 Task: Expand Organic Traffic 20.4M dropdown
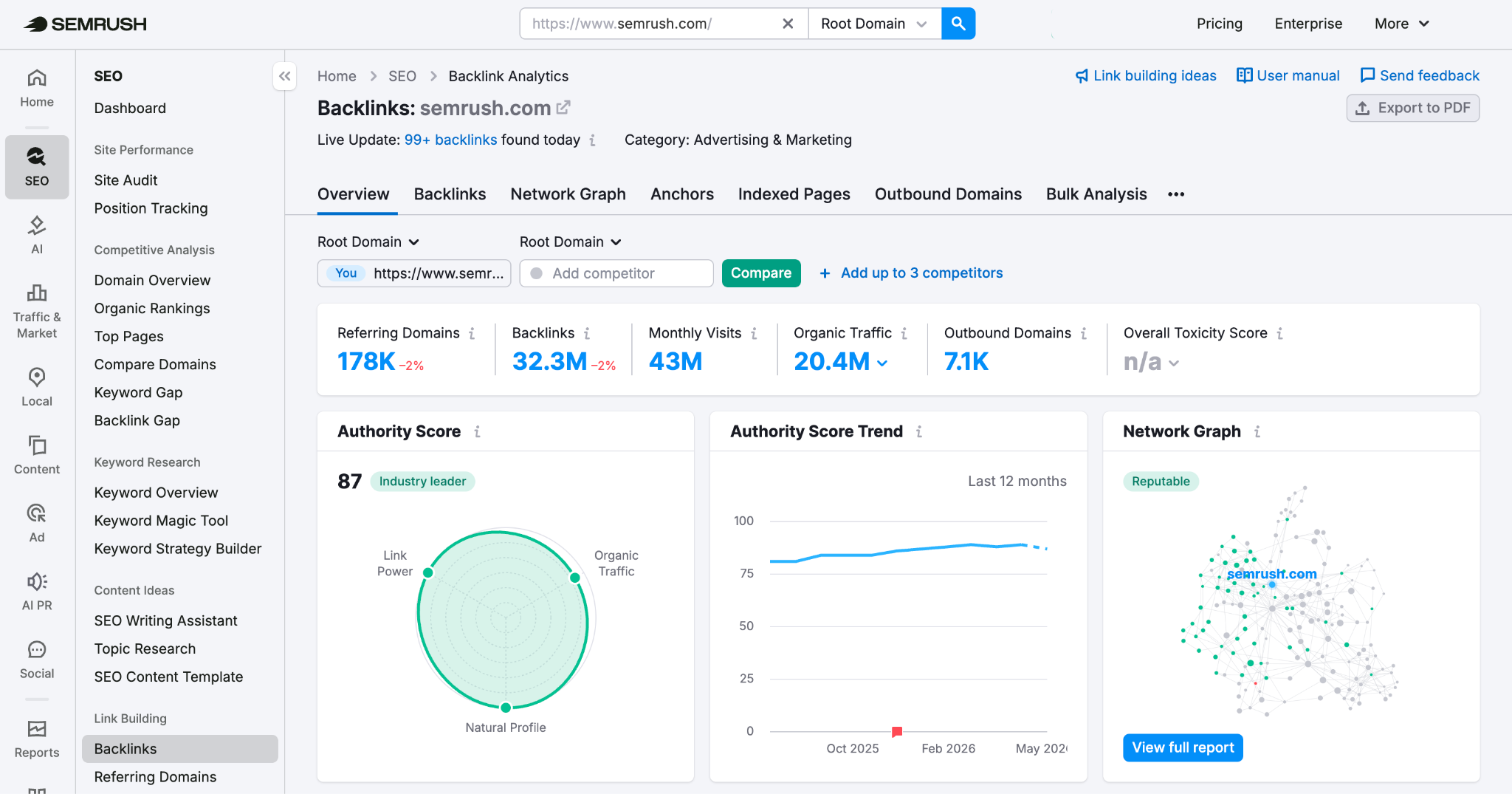tap(882, 363)
